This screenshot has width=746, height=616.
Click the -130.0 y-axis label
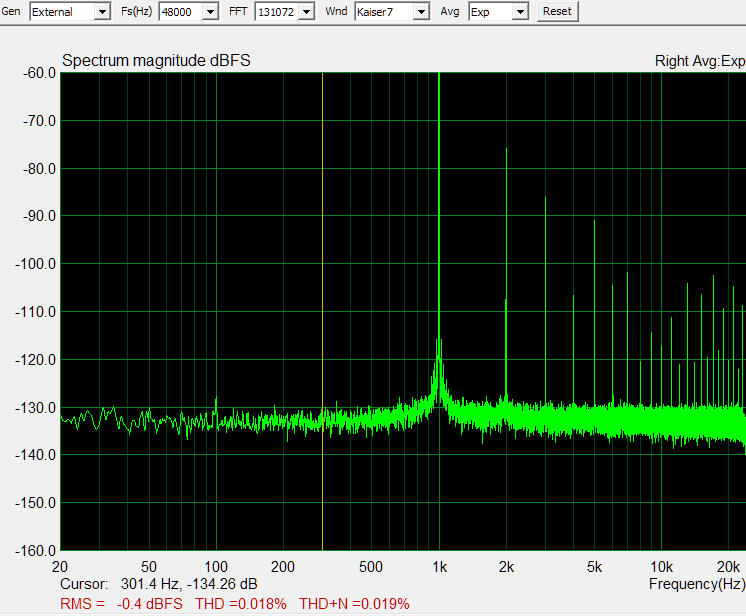pos(36,408)
